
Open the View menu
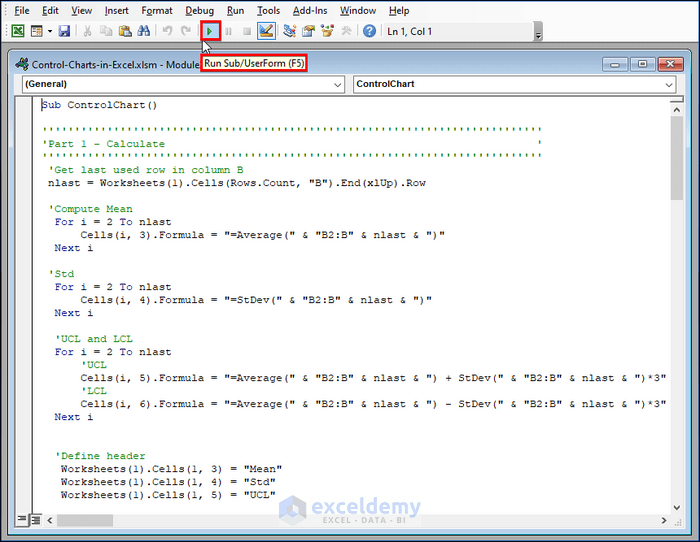coord(81,10)
